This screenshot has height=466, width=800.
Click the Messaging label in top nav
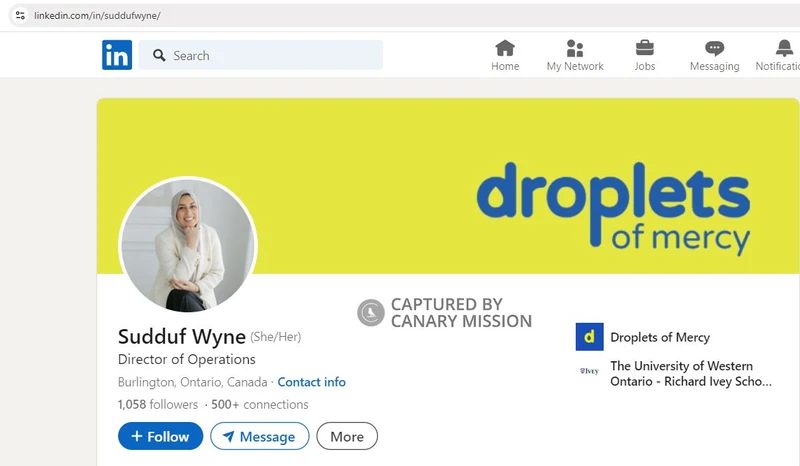coord(714,66)
